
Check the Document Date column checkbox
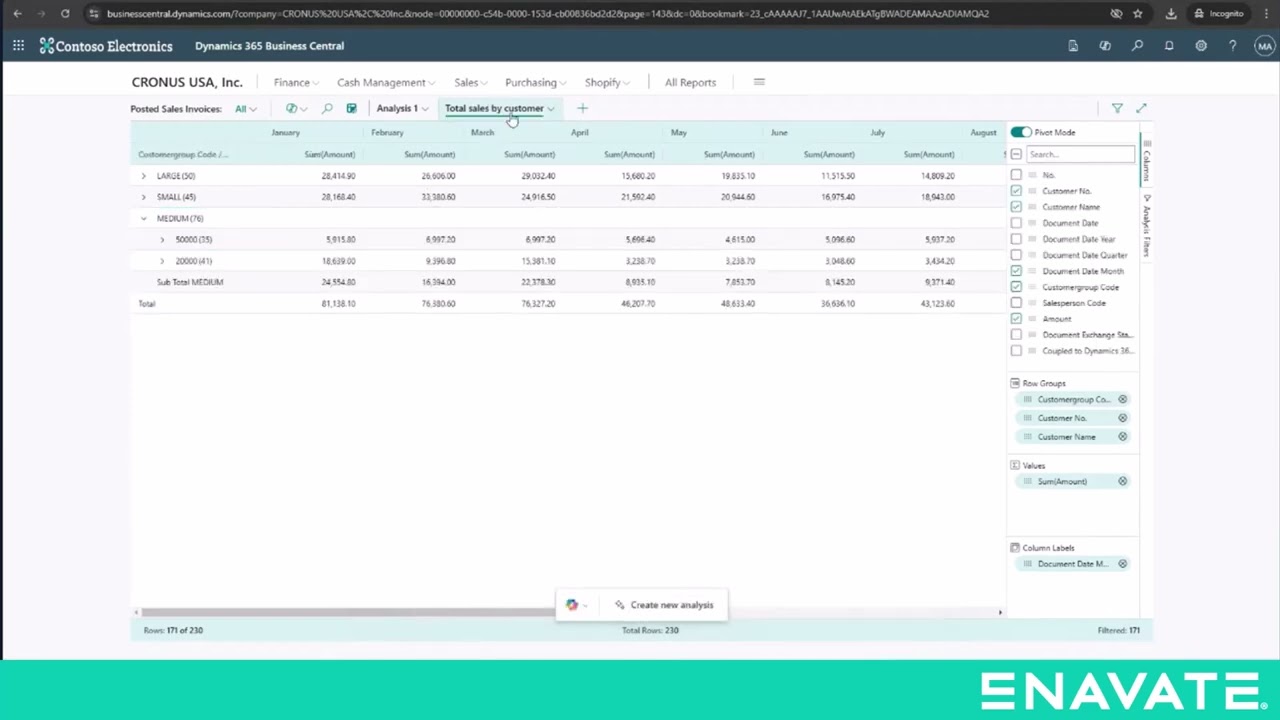1016,223
